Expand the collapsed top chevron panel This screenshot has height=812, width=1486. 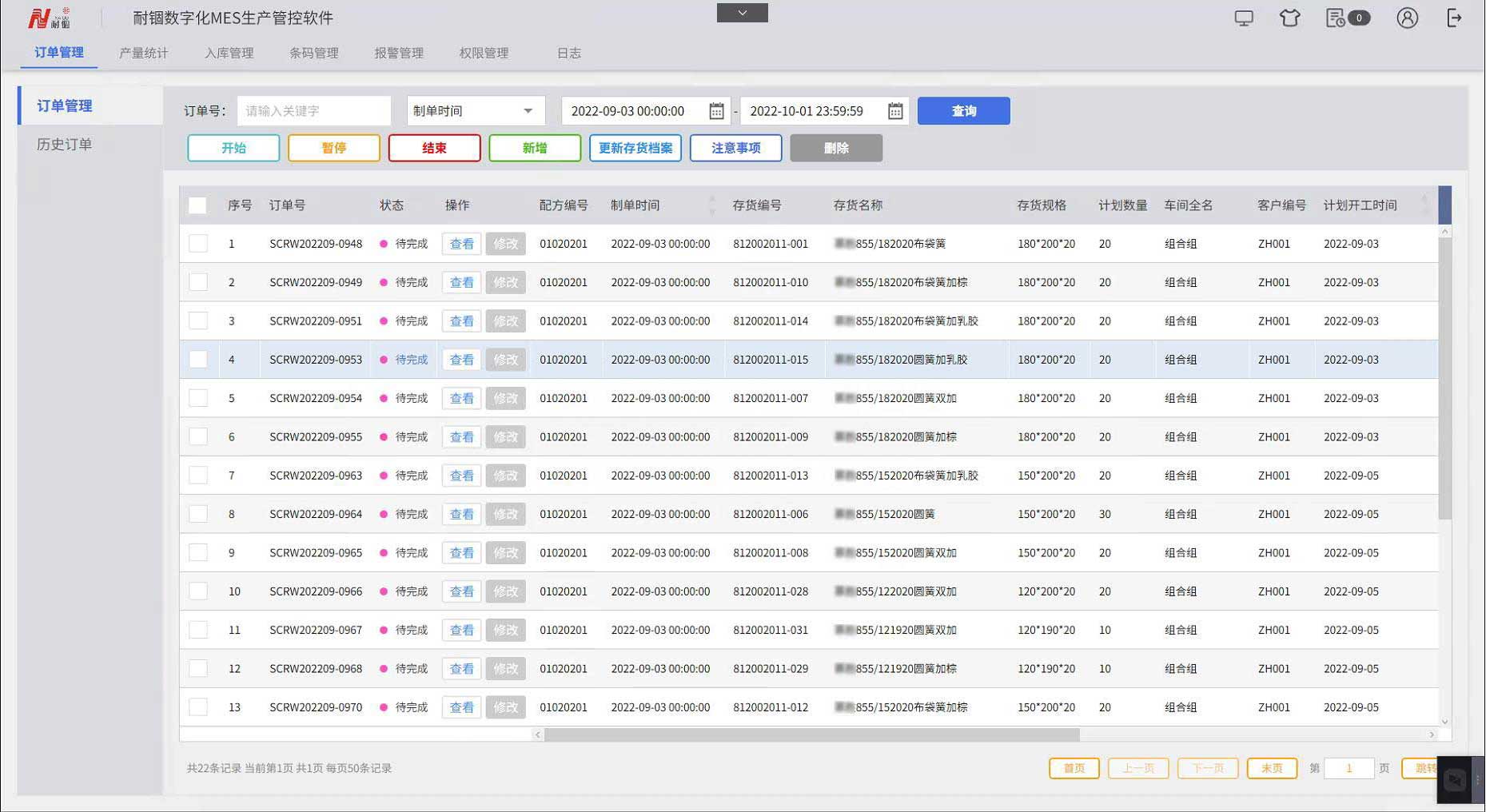click(742, 13)
